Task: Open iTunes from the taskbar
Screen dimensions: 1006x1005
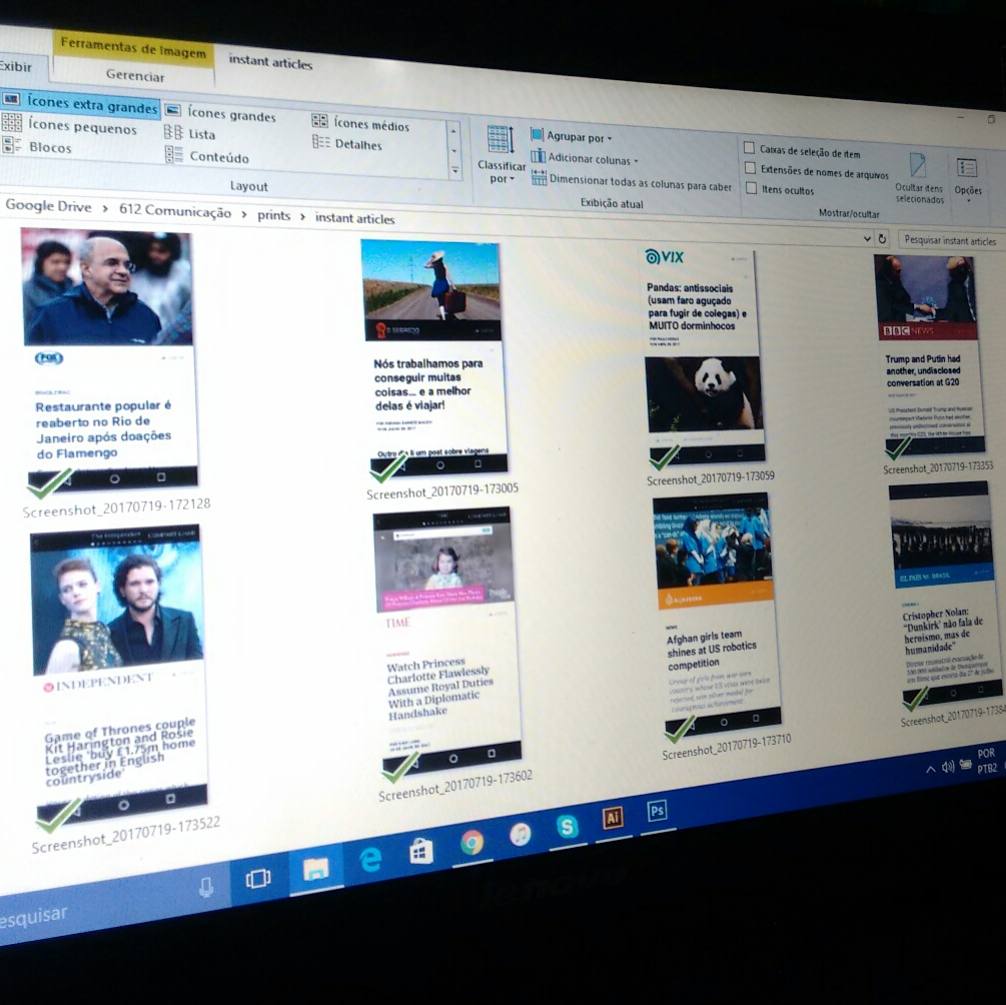Action: [x=520, y=834]
